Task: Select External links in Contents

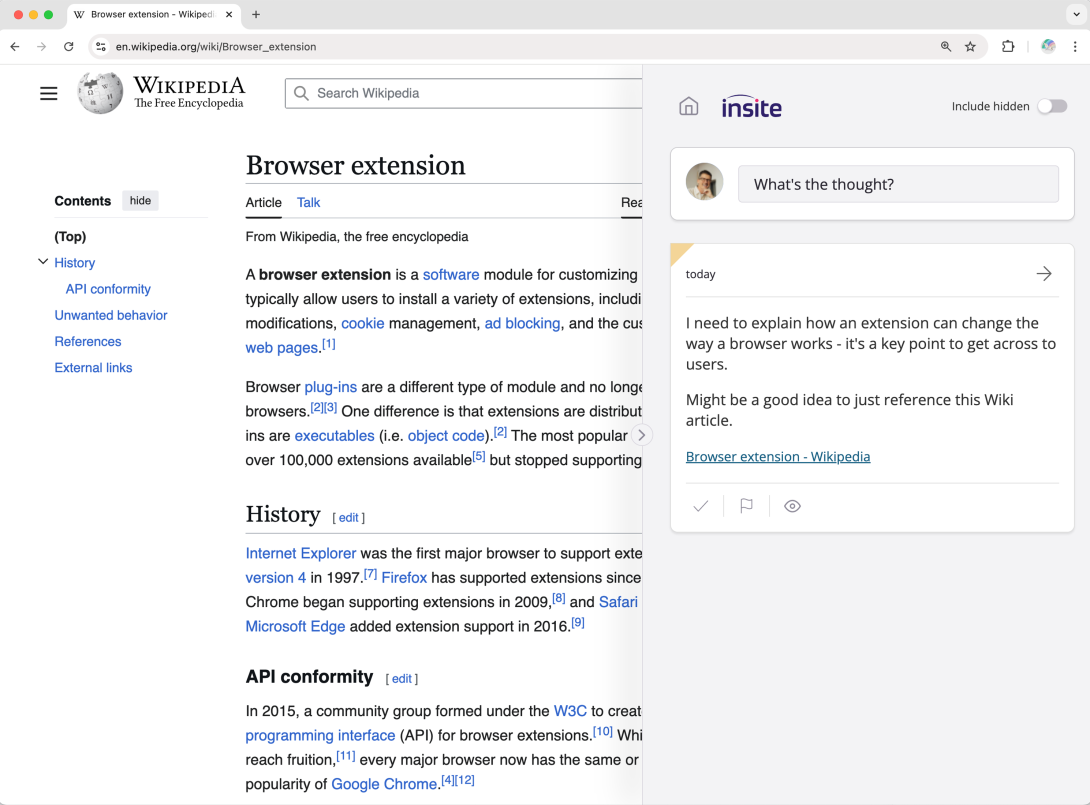Action: pos(93,368)
